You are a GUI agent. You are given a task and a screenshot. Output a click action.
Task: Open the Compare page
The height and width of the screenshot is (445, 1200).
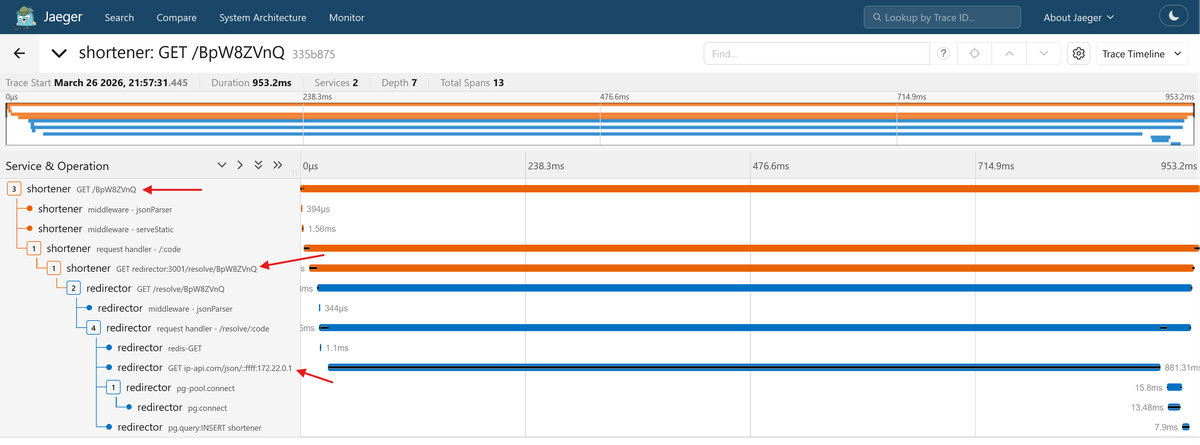click(178, 18)
